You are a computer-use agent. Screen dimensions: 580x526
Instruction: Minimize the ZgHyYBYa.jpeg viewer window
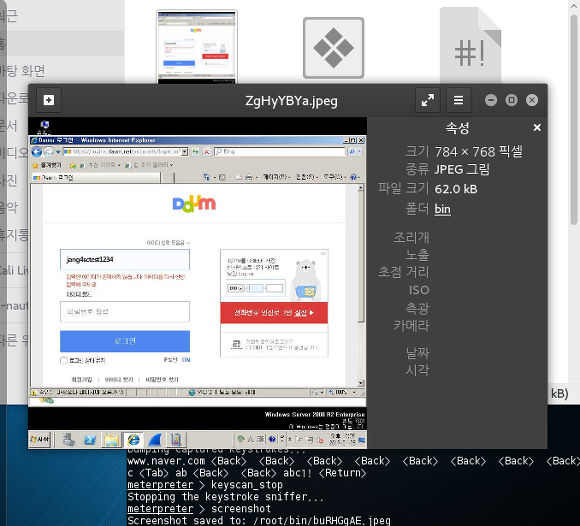491,100
